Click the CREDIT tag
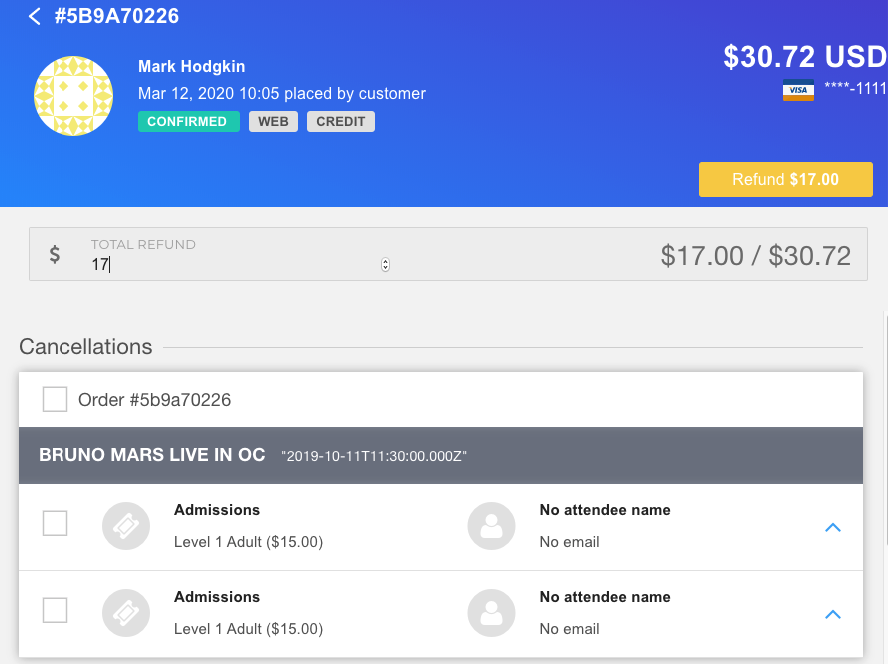Screen dimensions: 888x664 (x=341, y=121)
